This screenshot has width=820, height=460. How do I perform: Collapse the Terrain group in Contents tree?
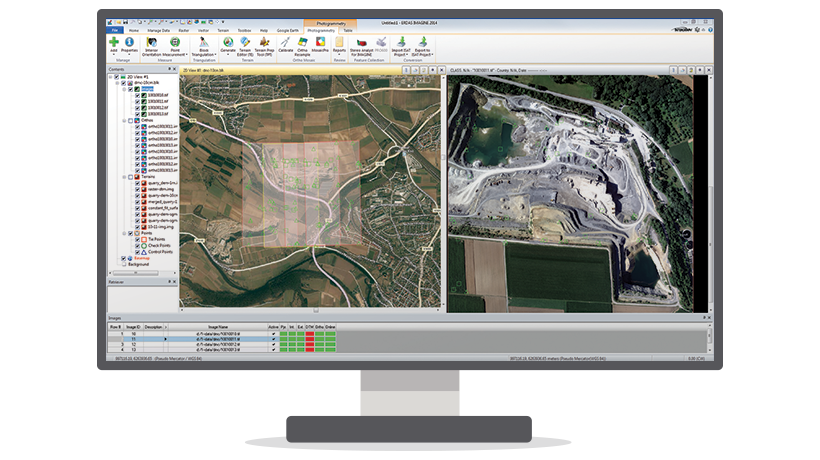click(x=124, y=177)
